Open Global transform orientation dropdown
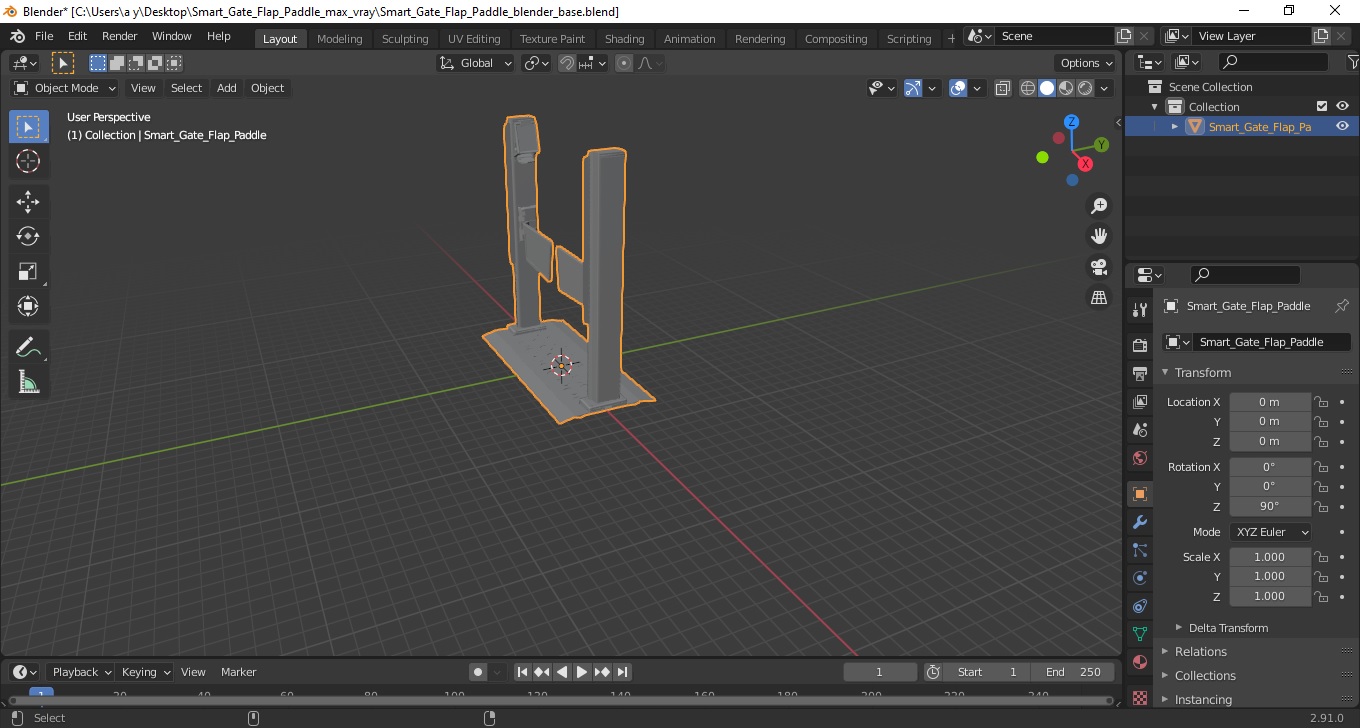1360x728 pixels. pos(476,63)
